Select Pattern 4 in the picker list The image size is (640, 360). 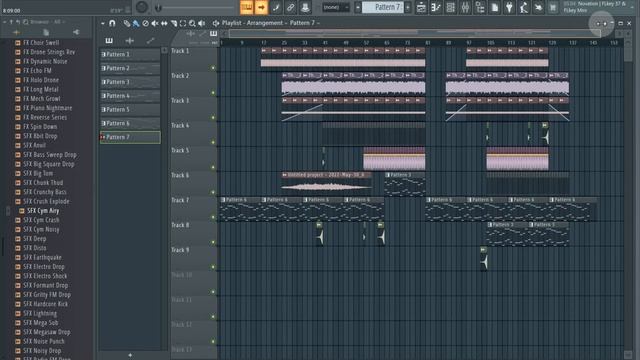[x=130, y=96]
